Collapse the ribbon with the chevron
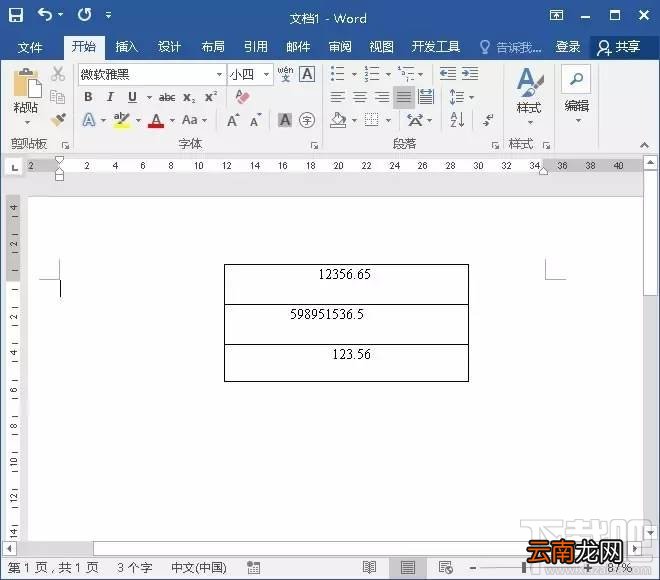The image size is (660, 580). point(644,145)
